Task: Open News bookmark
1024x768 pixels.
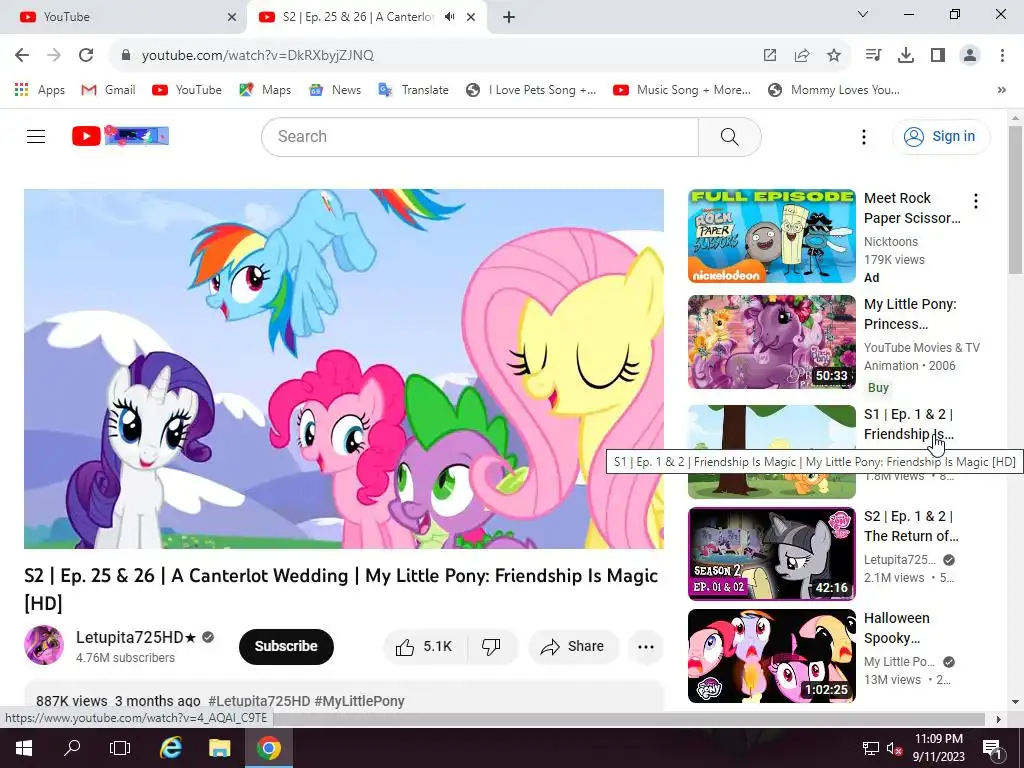Action: click(x=336, y=90)
